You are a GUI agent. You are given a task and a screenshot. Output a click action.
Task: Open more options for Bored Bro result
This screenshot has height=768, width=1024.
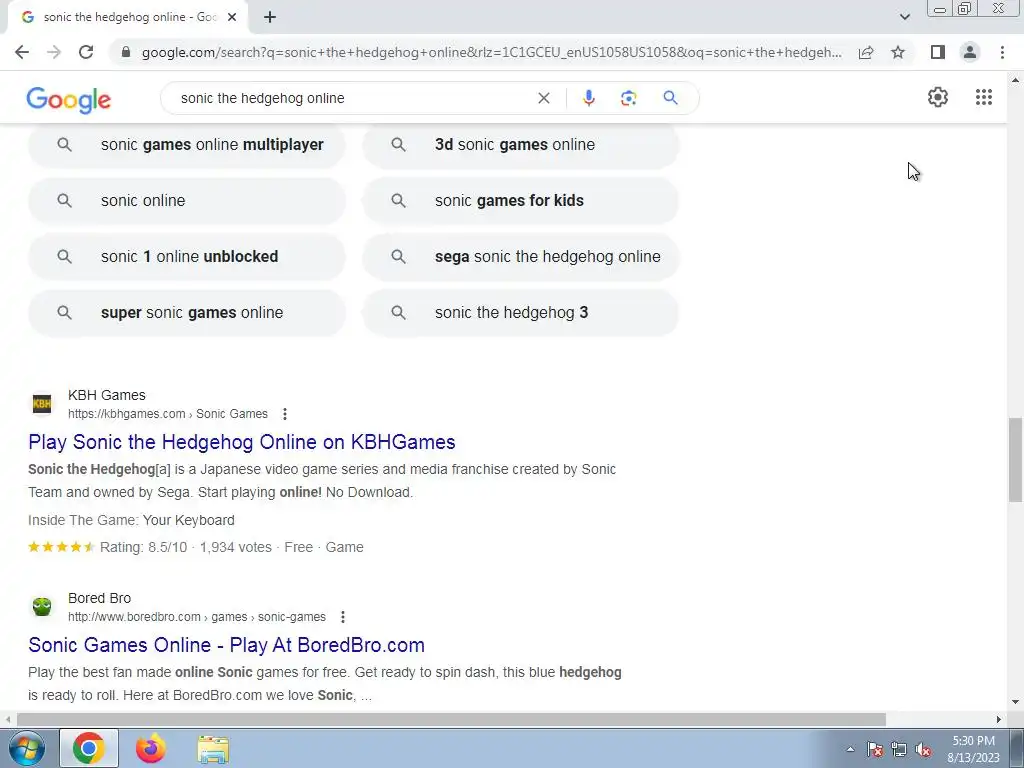(x=343, y=617)
